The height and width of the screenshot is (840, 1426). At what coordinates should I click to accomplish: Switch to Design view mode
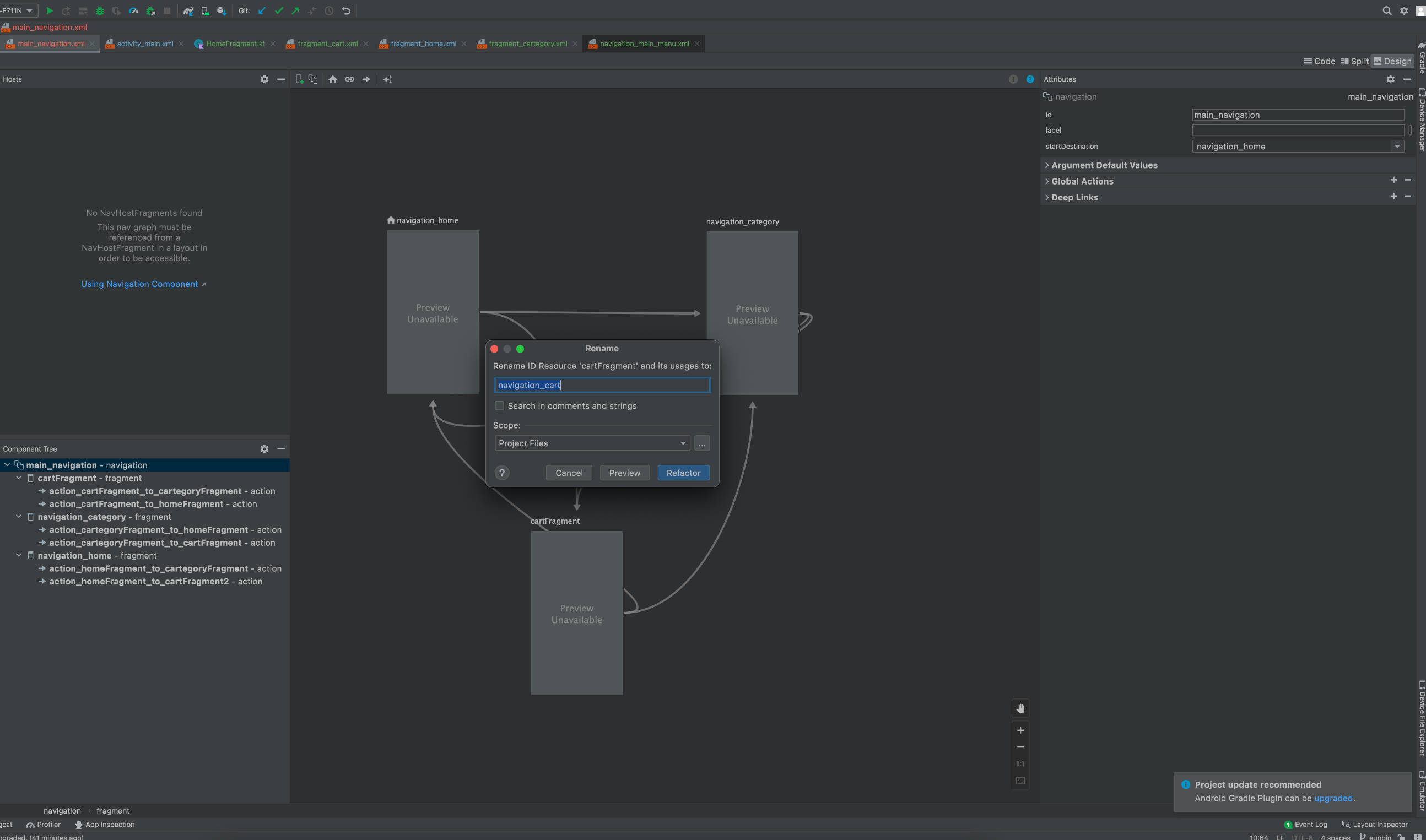(x=1392, y=61)
